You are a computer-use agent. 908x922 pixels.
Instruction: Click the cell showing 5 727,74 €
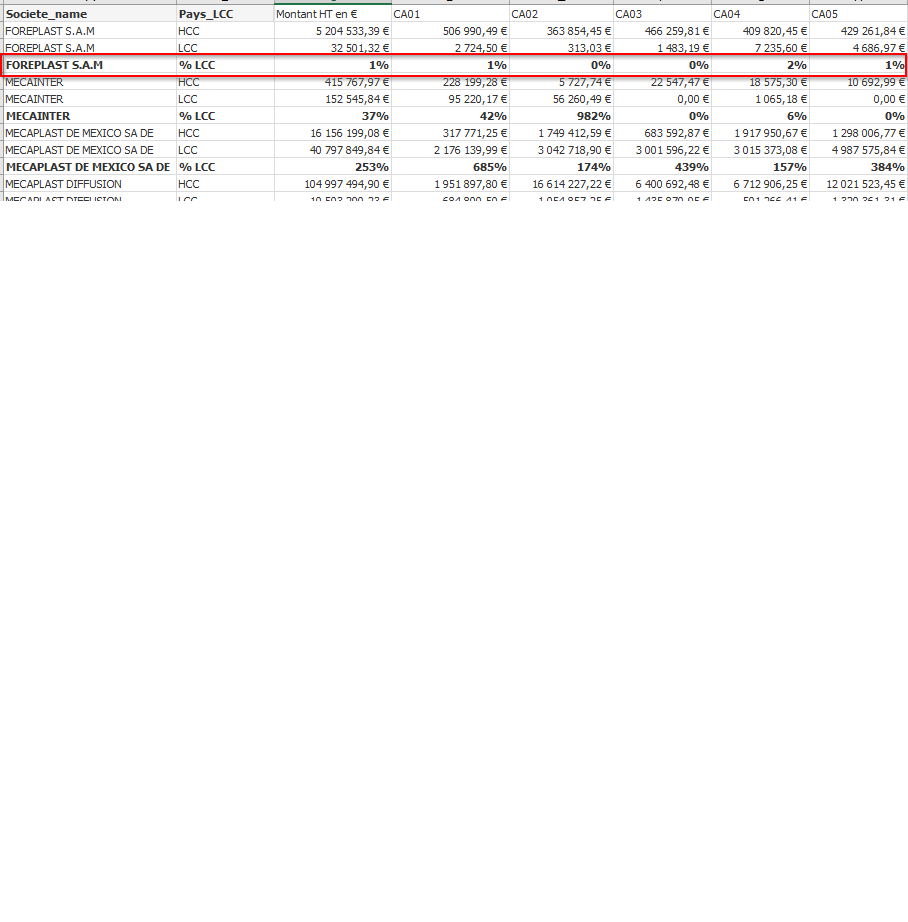(562, 82)
